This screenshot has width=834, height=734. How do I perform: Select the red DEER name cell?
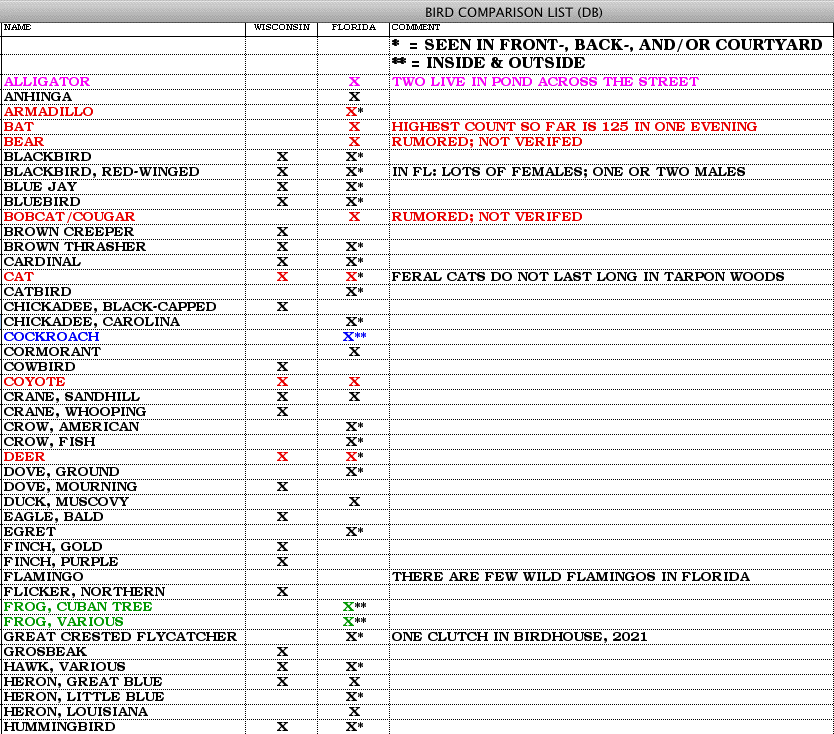point(123,456)
